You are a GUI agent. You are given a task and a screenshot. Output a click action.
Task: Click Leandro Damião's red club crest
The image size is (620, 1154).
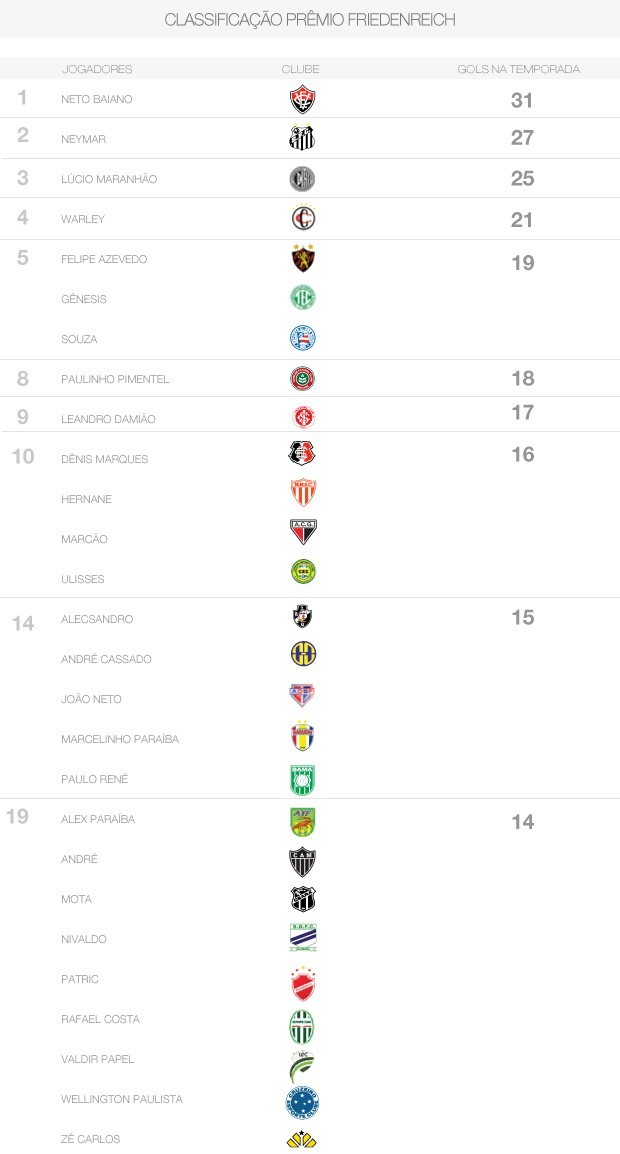[302, 418]
